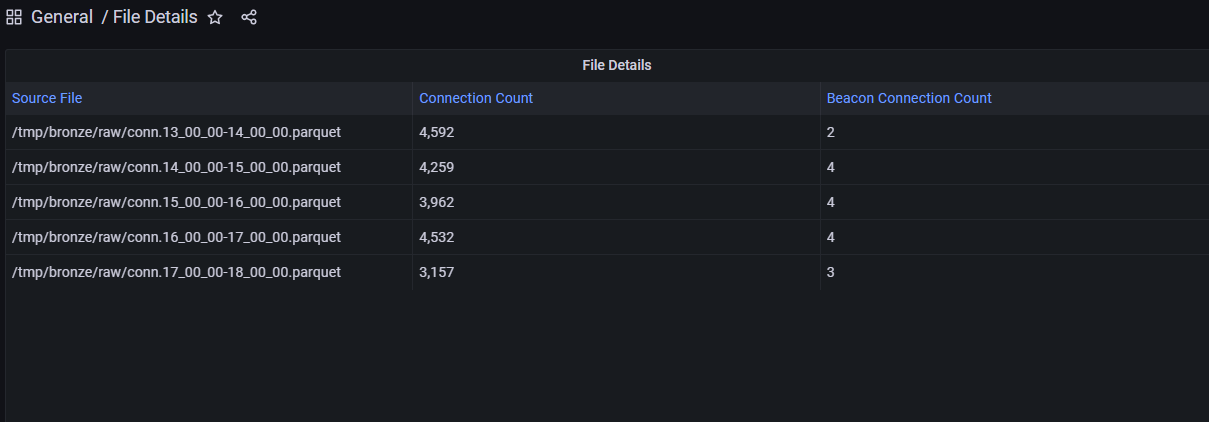1209x422 pixels.
Task: Select conn.17_00_00-18_00_00.parquet file cell
Action: click(209, 272)
